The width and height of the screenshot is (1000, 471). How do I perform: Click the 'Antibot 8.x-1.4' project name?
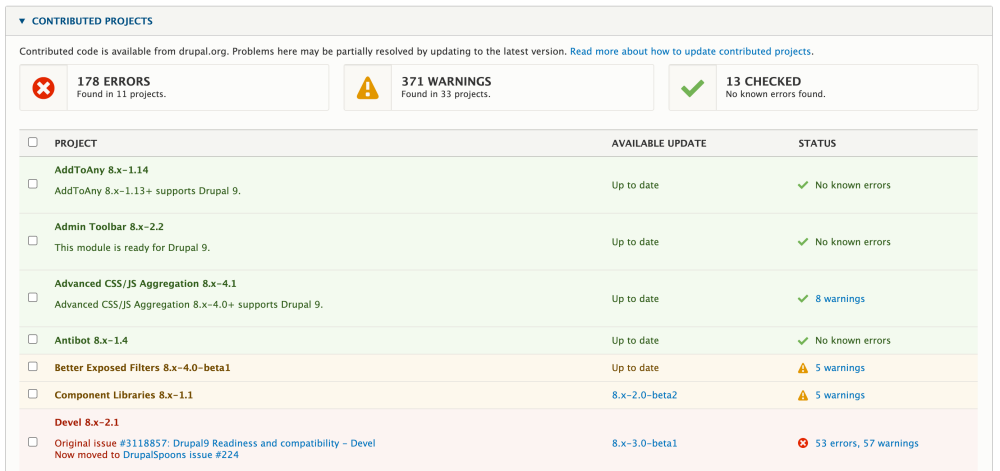(x=91, y=340)
